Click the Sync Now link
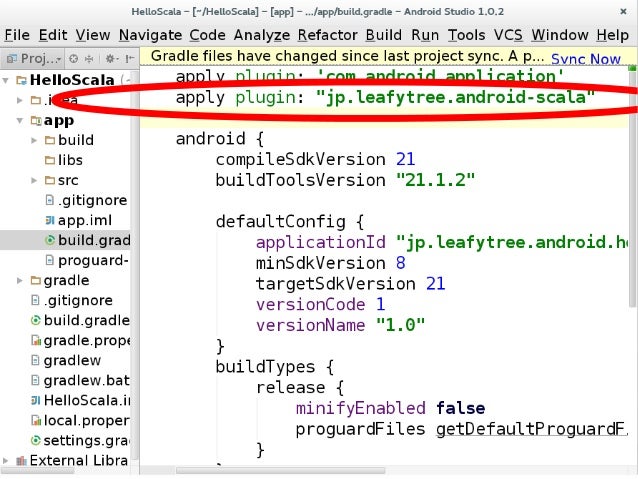The height and width of the screenshot is (479, 638). pos(586,59)
